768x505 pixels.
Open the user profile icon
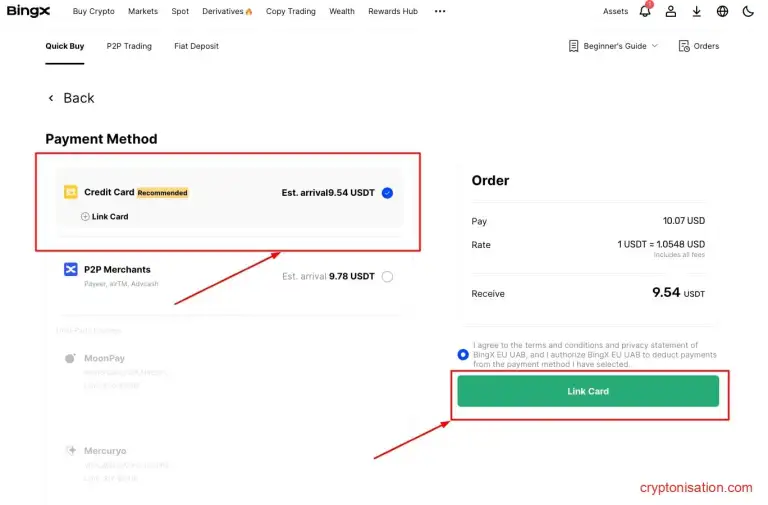tap(671, 12)
